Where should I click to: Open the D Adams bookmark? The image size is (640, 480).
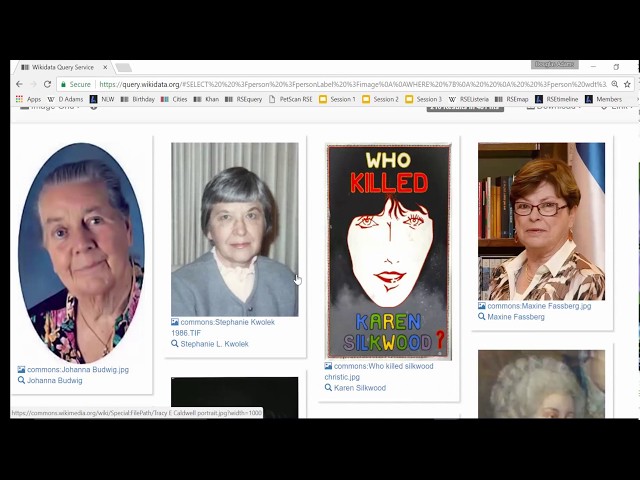tap(66, 99)
